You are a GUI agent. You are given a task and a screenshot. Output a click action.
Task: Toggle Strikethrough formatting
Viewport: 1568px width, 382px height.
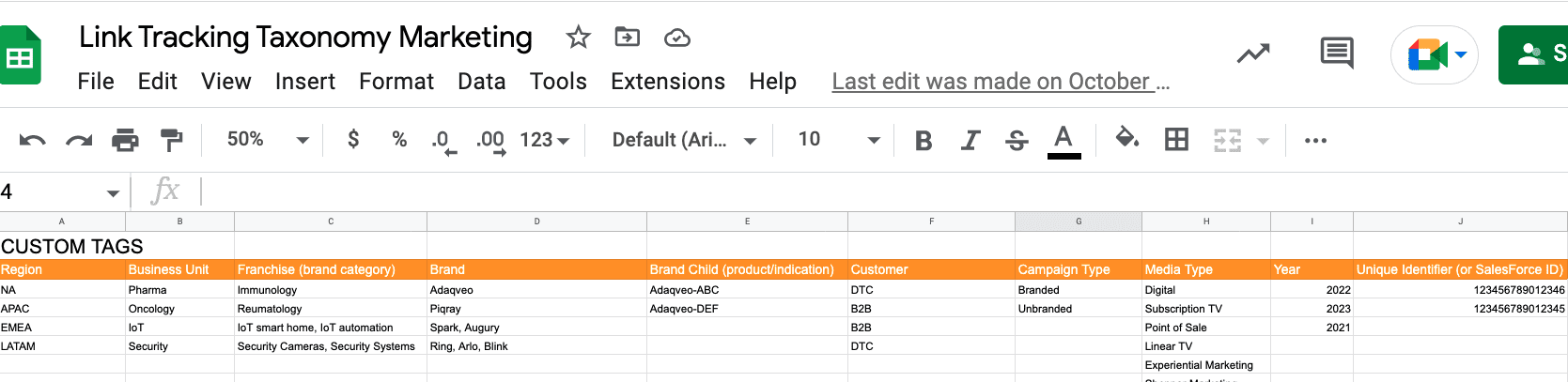pos(1017,141)
